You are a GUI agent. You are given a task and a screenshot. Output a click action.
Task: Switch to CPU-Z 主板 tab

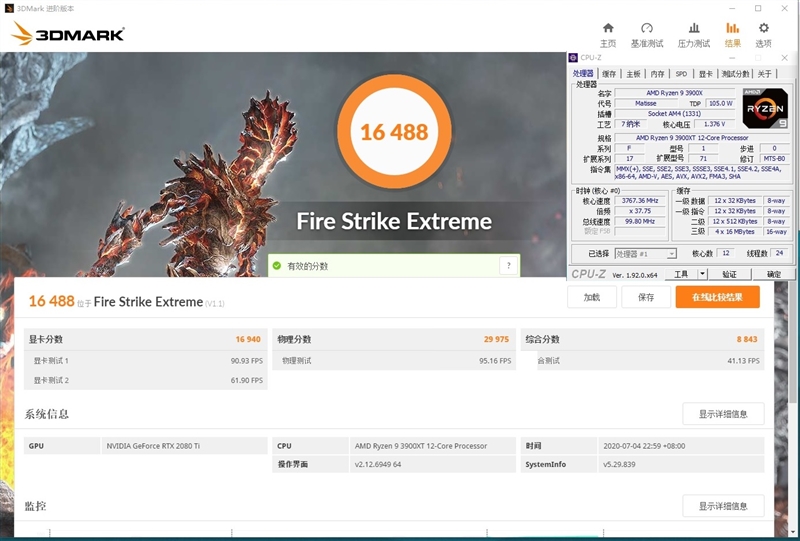[x=633, y=74]
